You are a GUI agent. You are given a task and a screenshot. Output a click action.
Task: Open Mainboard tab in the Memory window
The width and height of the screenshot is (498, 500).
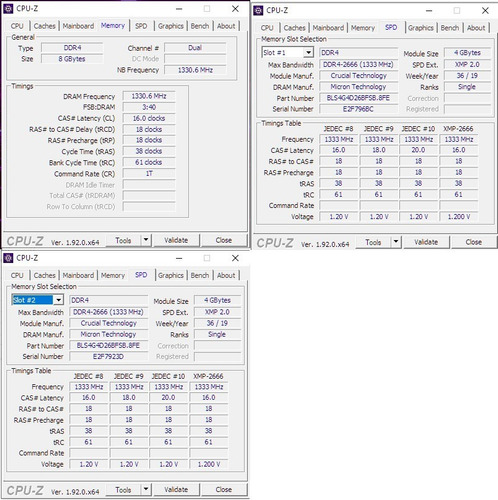pyautogui.click(x=78, y=26)
